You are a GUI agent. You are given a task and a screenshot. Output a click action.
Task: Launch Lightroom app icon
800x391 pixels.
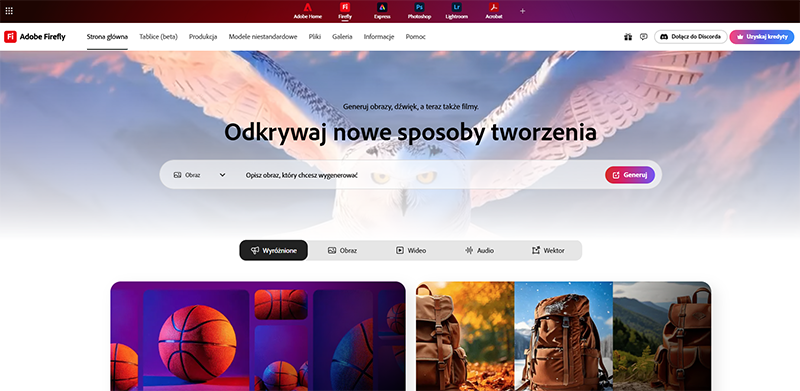[457, 11]
